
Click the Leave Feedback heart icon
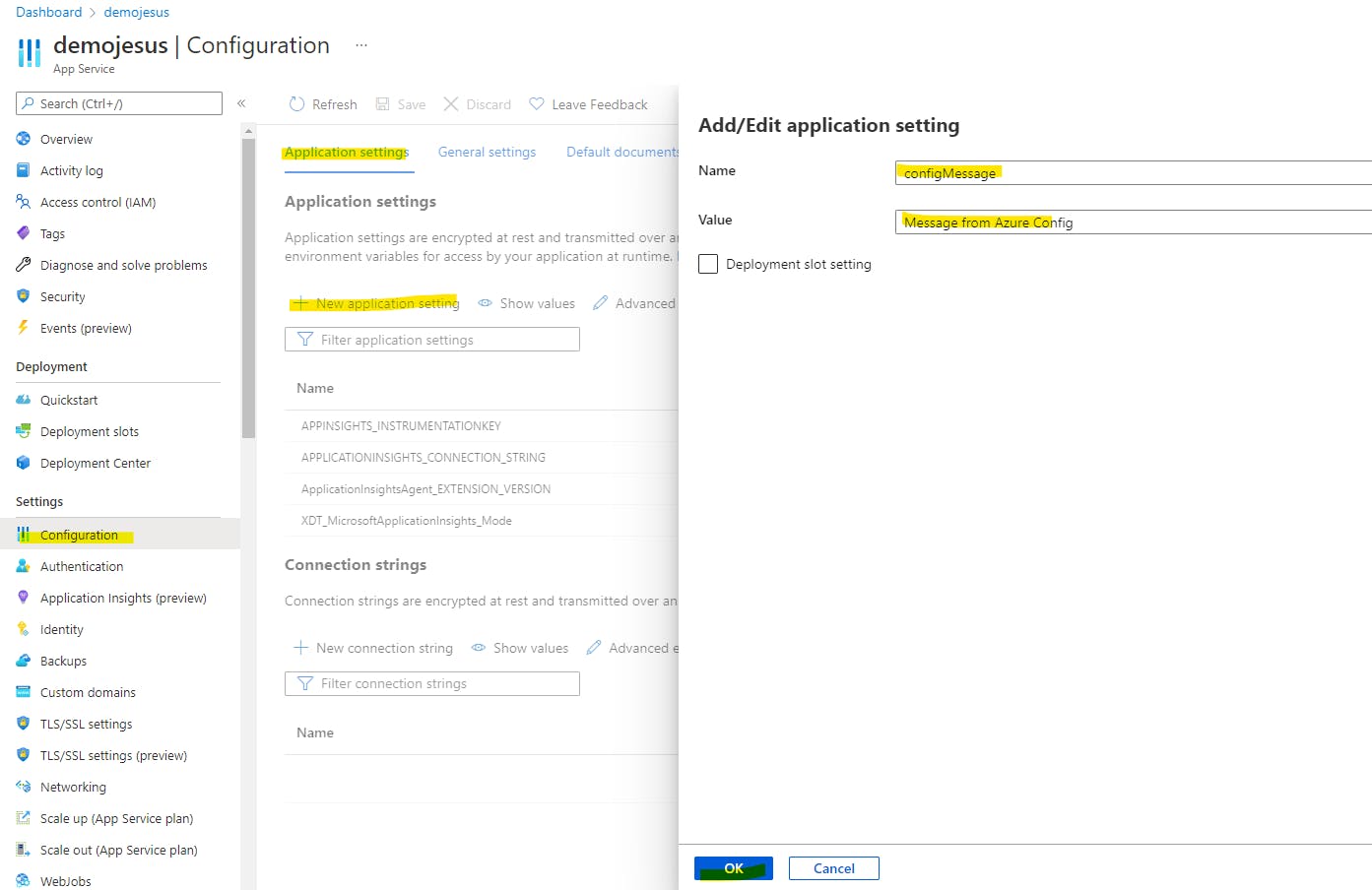(x=537, y=103)
